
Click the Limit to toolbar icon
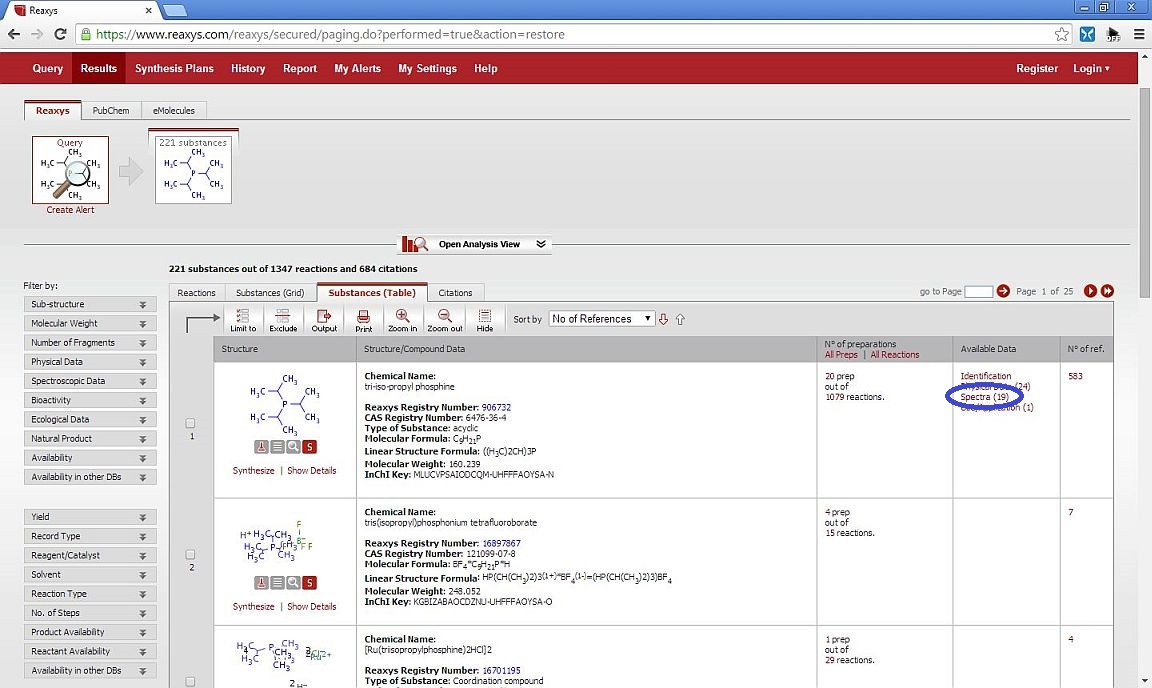pyautogui.click(x=242, y=320)
